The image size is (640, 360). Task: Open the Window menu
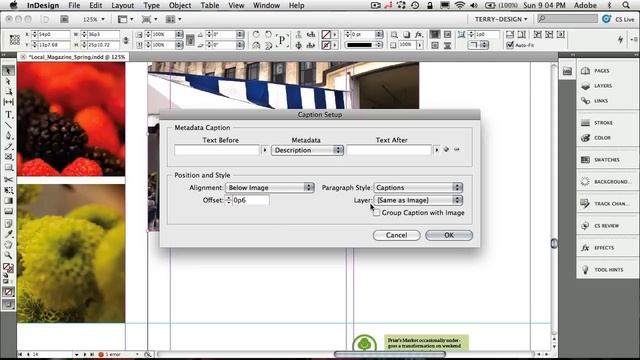tap(266, 5)
